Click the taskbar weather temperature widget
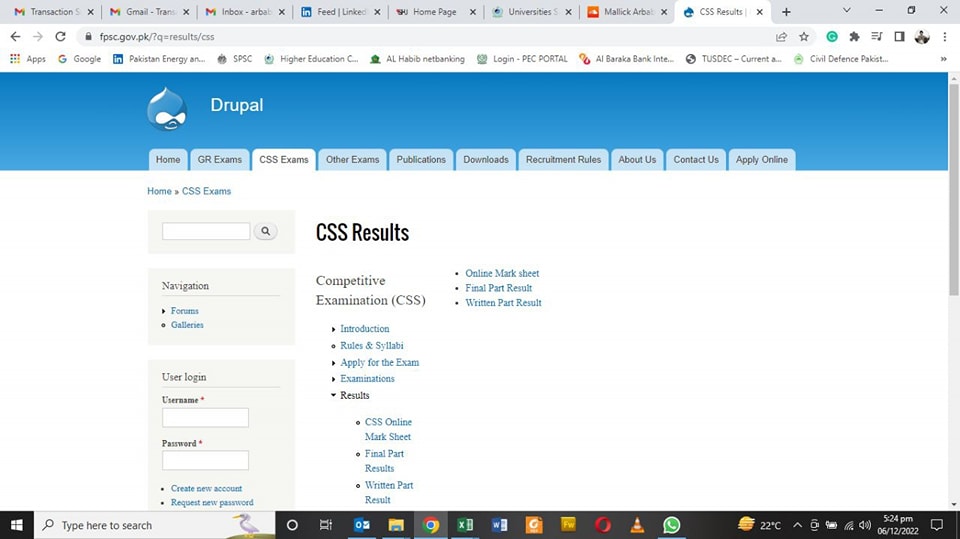 click(x=759, y=525)
